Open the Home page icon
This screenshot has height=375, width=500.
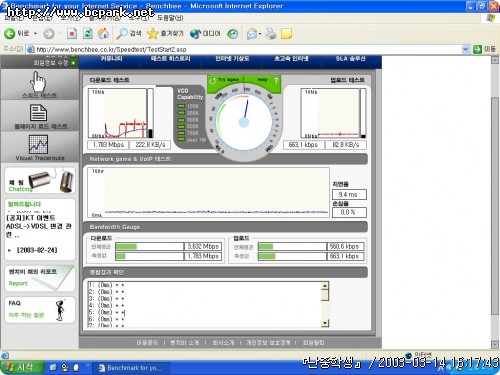[103, 33]
